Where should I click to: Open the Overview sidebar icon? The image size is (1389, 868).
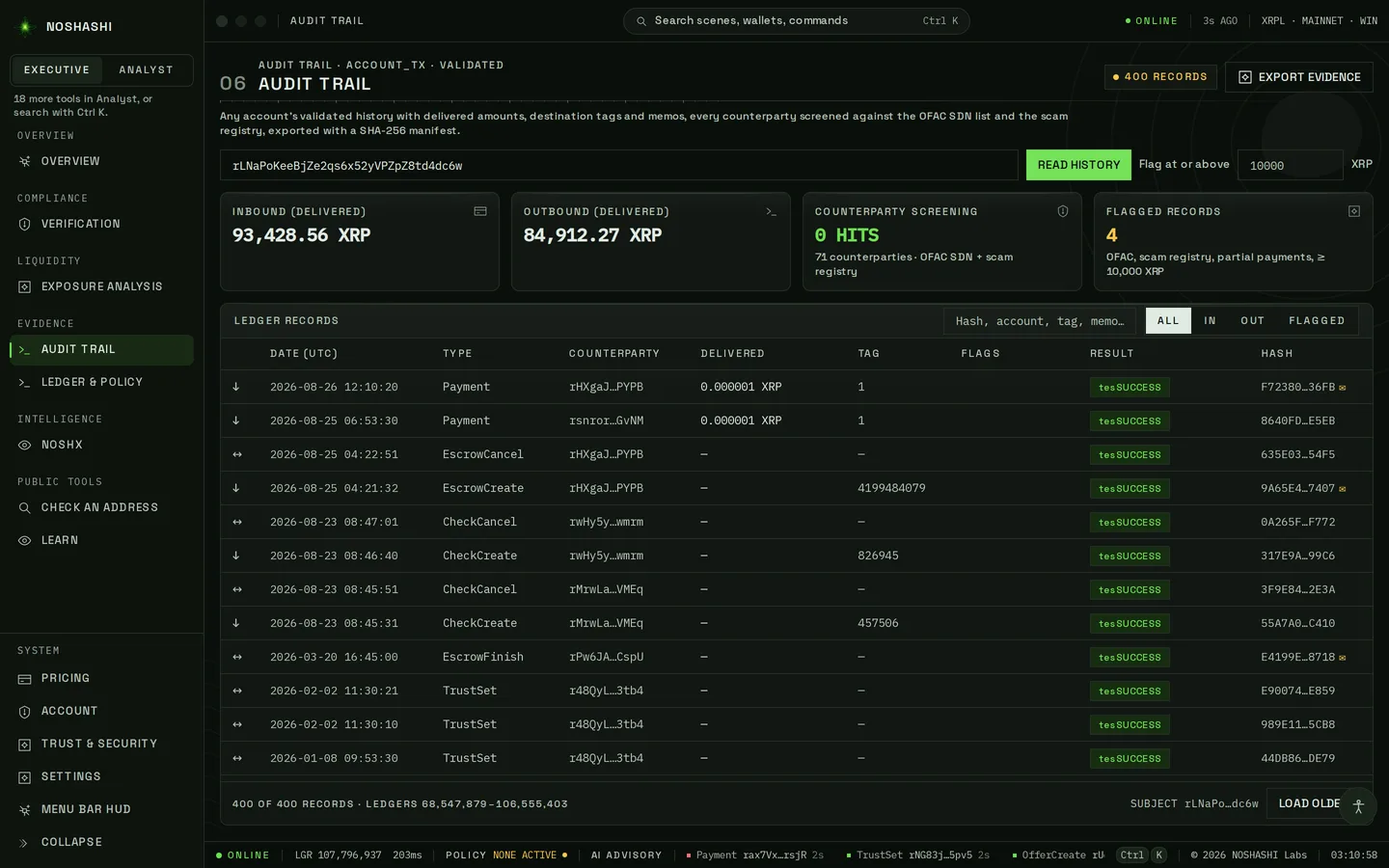pos(25,162)
